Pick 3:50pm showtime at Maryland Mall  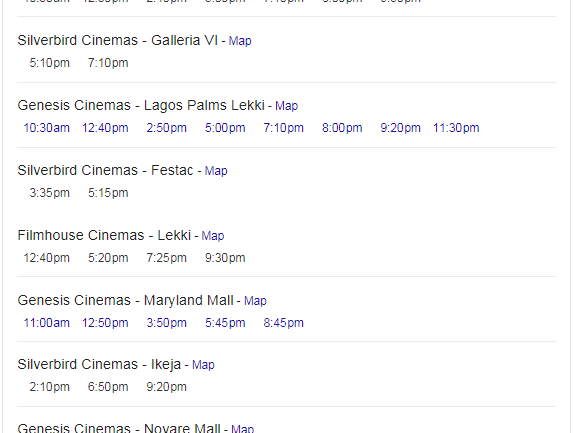click(x=166, y=323)
